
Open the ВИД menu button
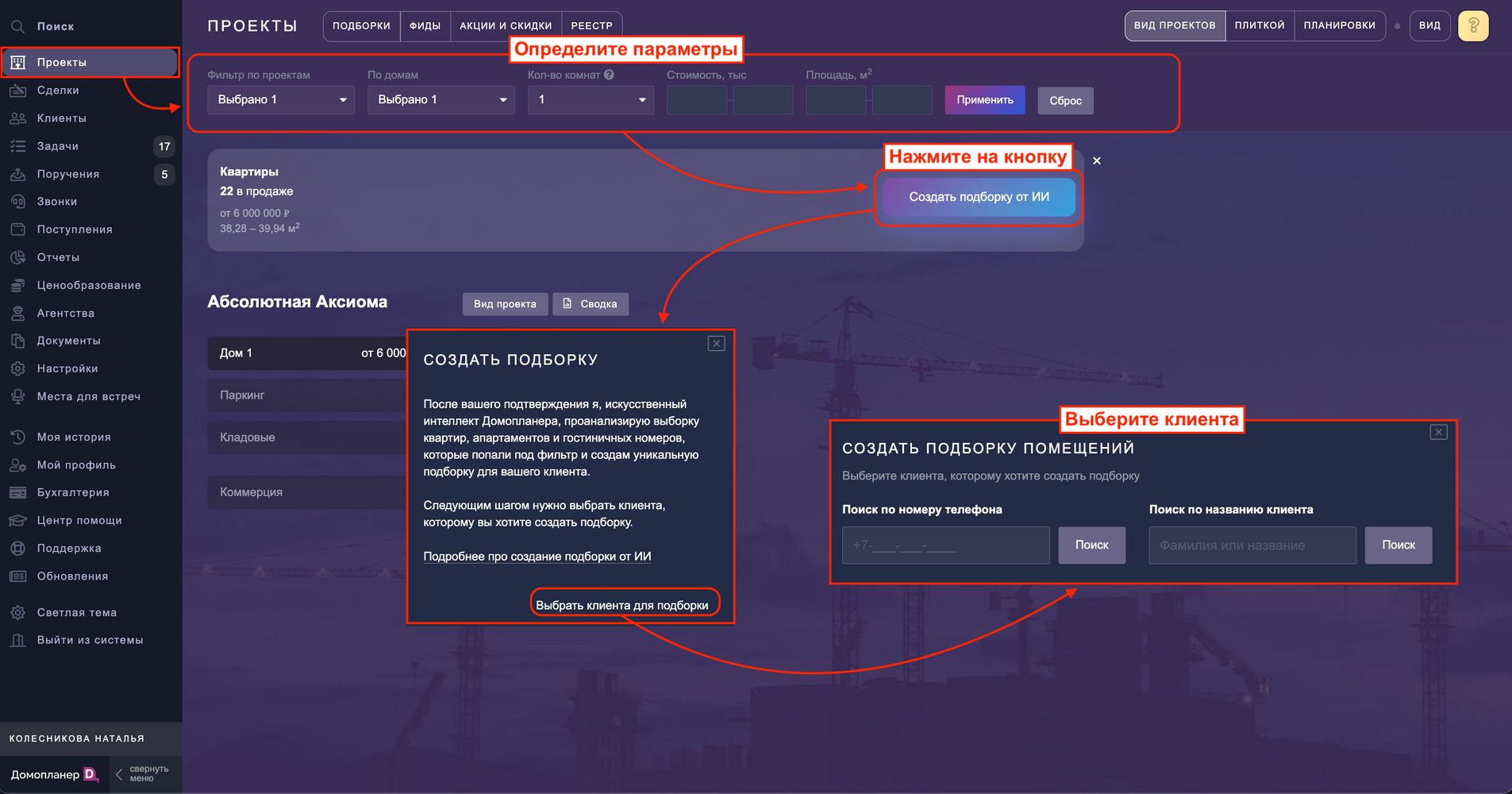click(1429, 25)
